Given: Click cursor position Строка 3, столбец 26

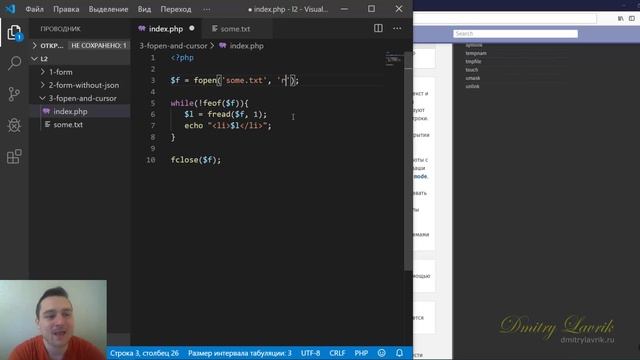Looking at the screenshot, I should (x=144, y=353).
